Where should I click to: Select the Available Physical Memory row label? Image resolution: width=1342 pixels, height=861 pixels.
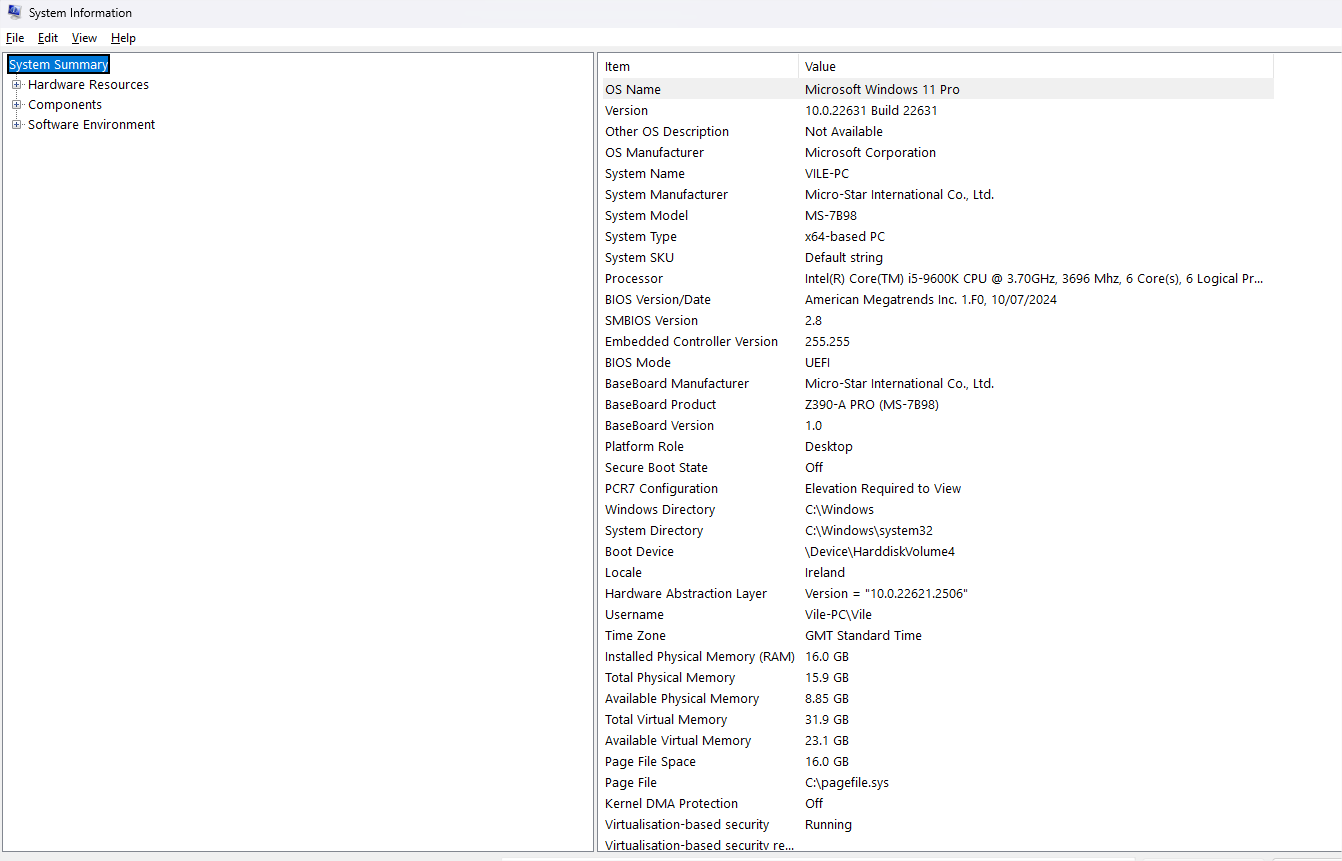[682, 699]
